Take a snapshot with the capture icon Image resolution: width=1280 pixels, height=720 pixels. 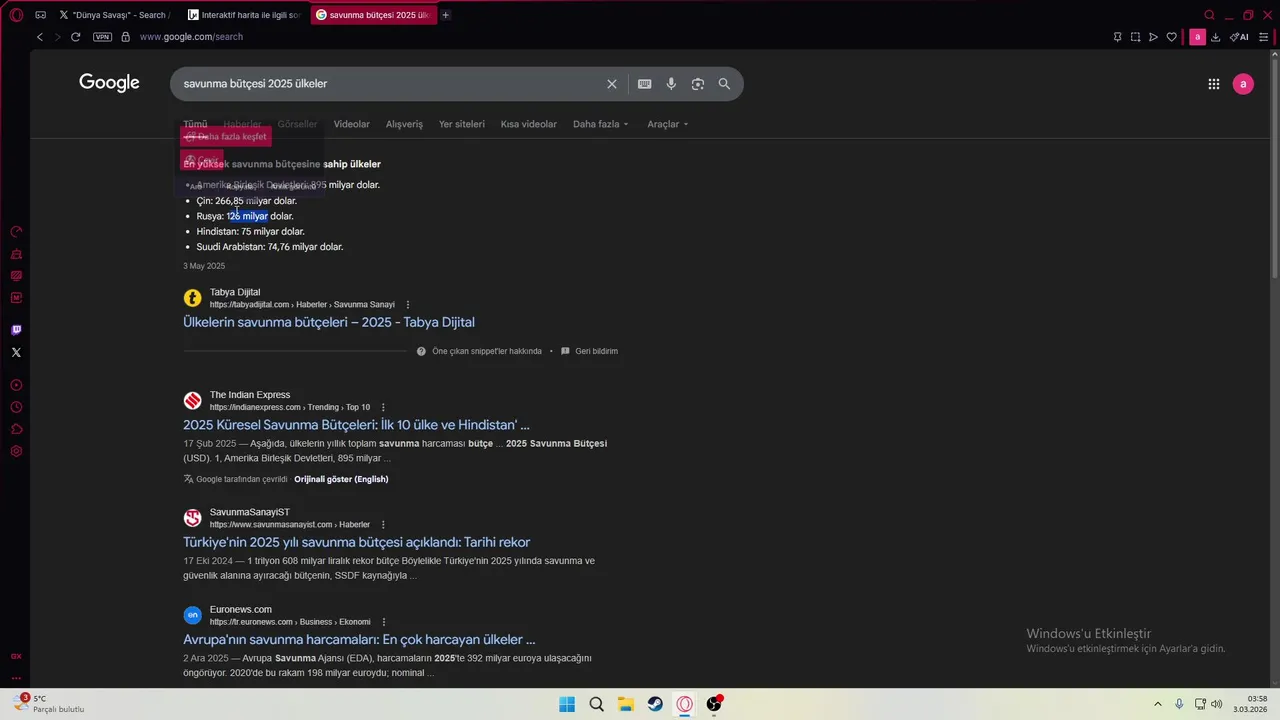click(1135, 37)
